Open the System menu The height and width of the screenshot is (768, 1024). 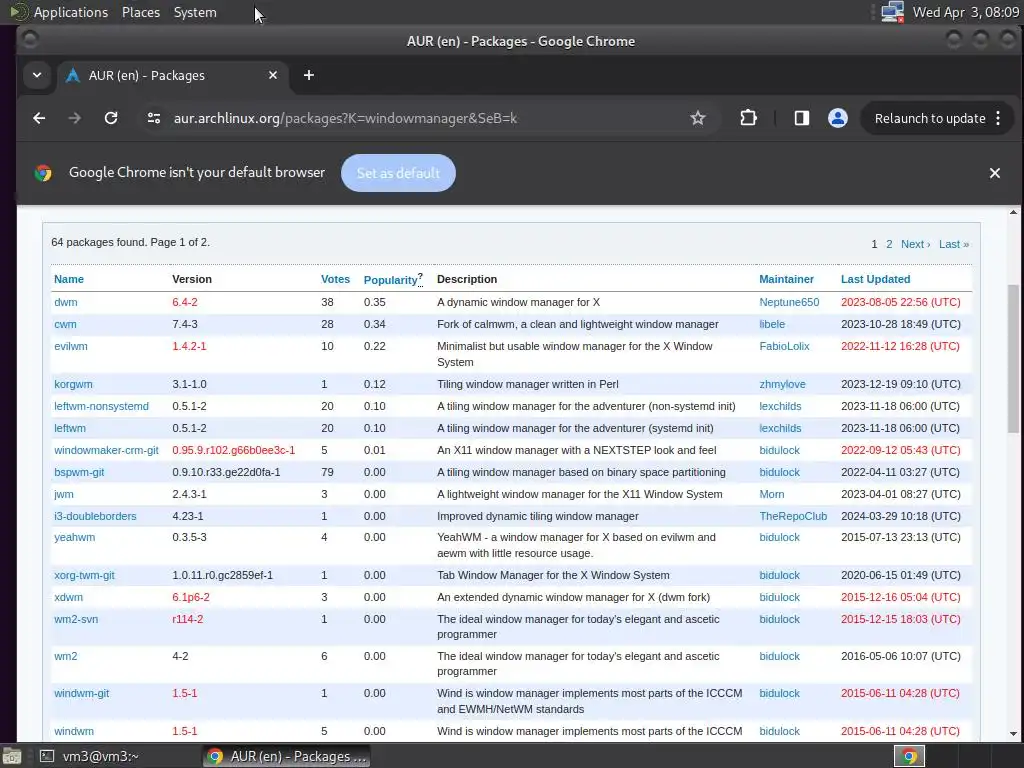[x=195, y=12]
